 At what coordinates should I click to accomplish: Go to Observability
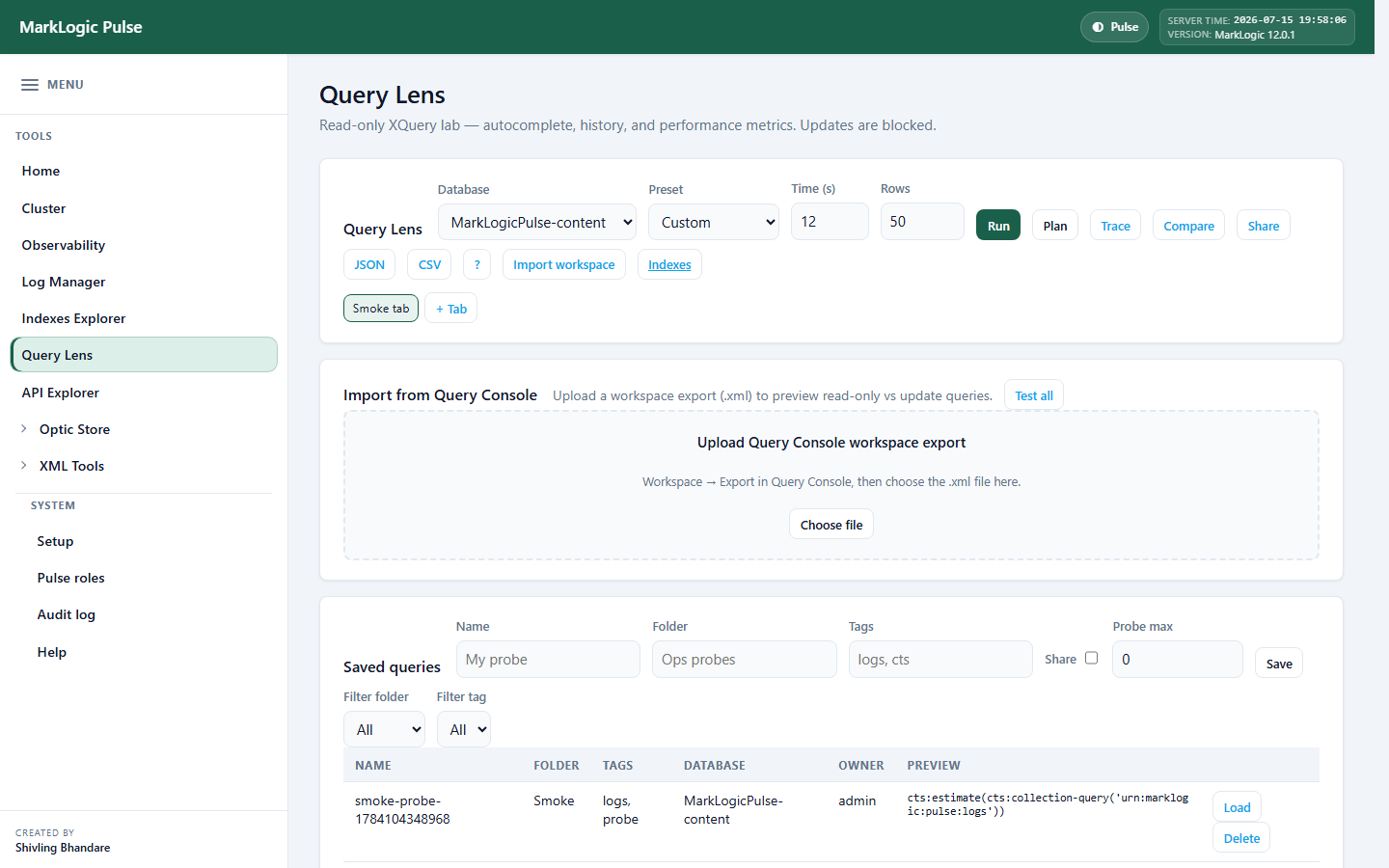click(144, 245)
